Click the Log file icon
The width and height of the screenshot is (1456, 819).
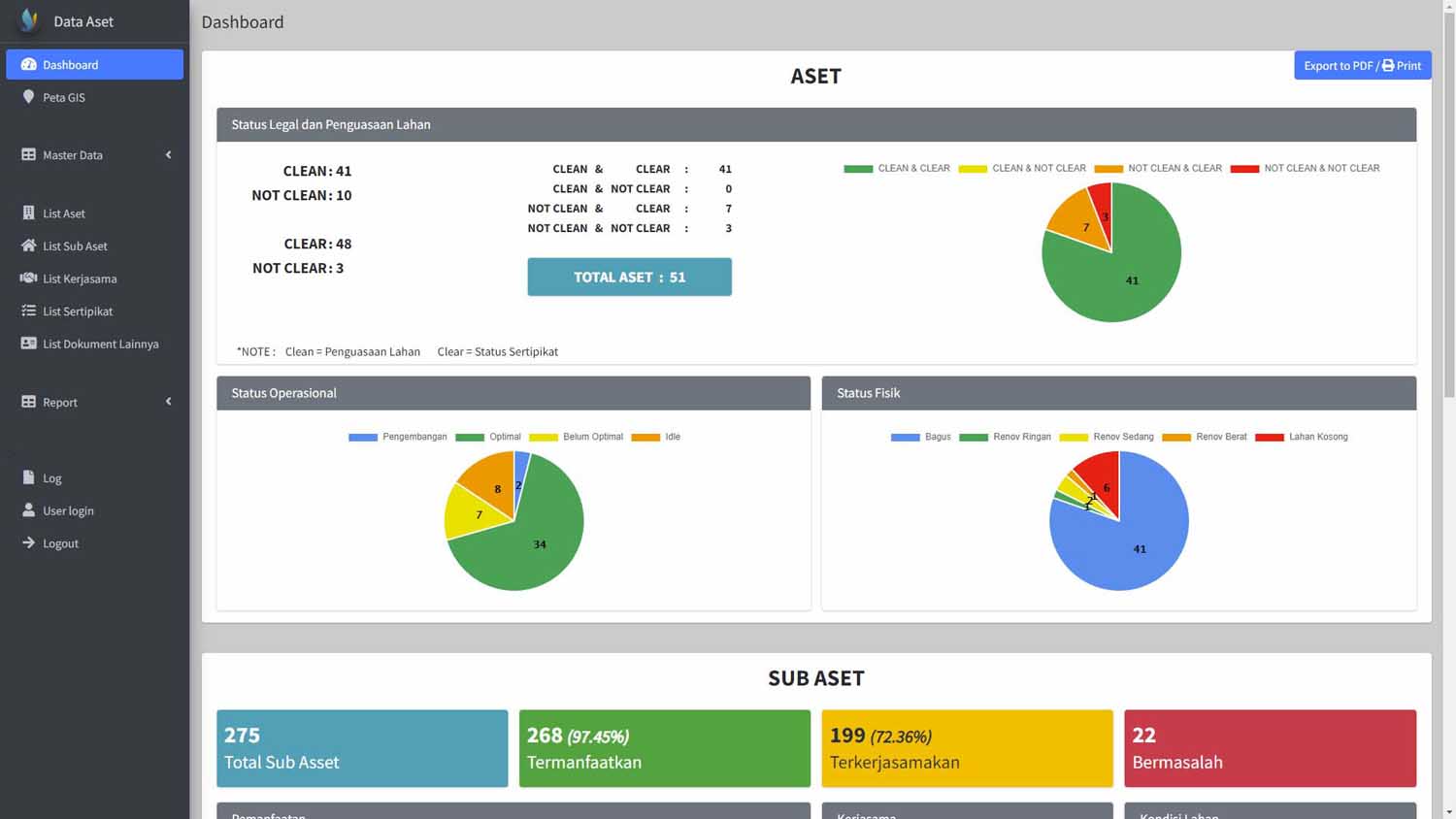[28, 478]
